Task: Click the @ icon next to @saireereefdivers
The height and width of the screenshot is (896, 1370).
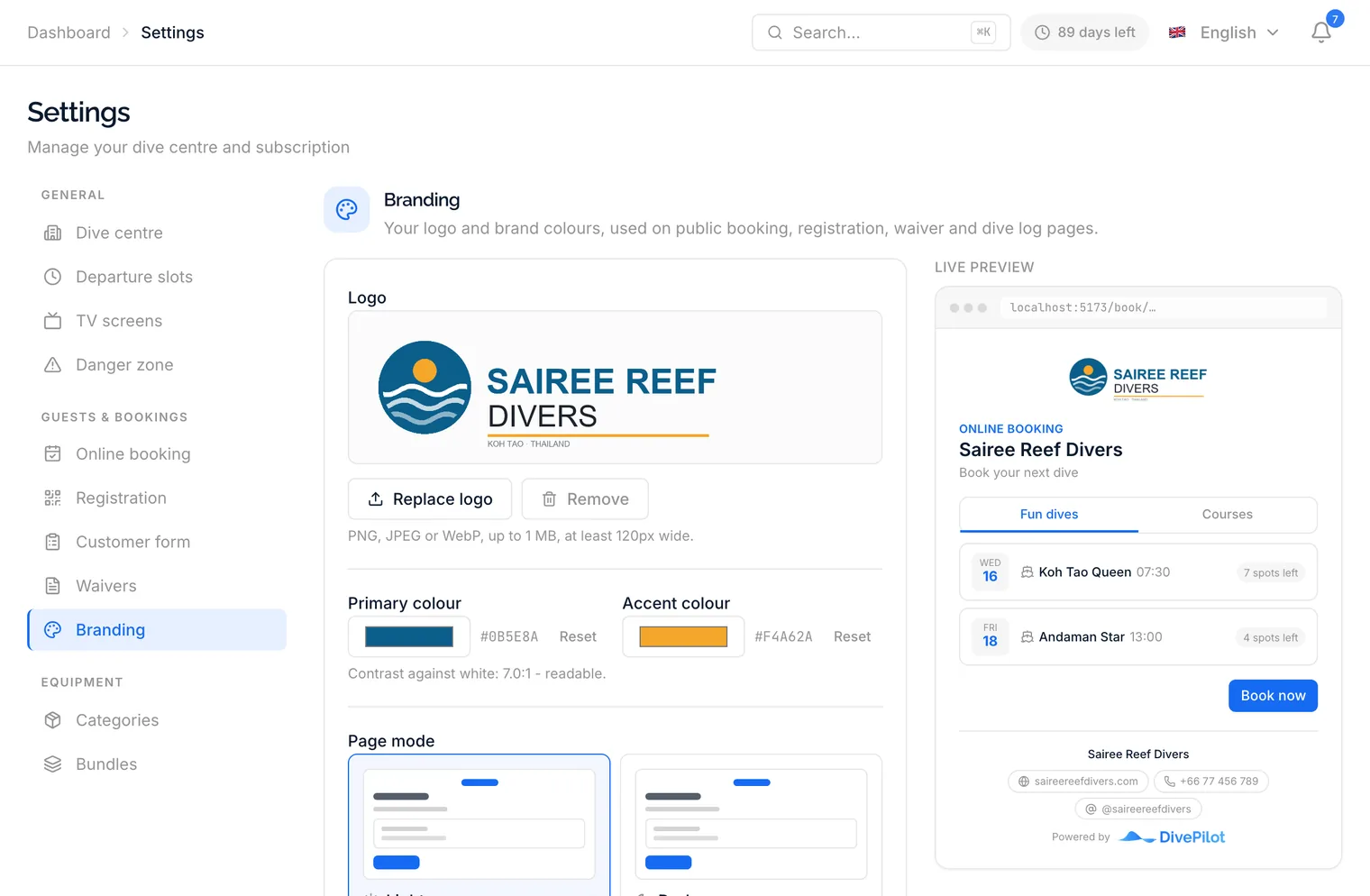Action: click(1091, 809)
